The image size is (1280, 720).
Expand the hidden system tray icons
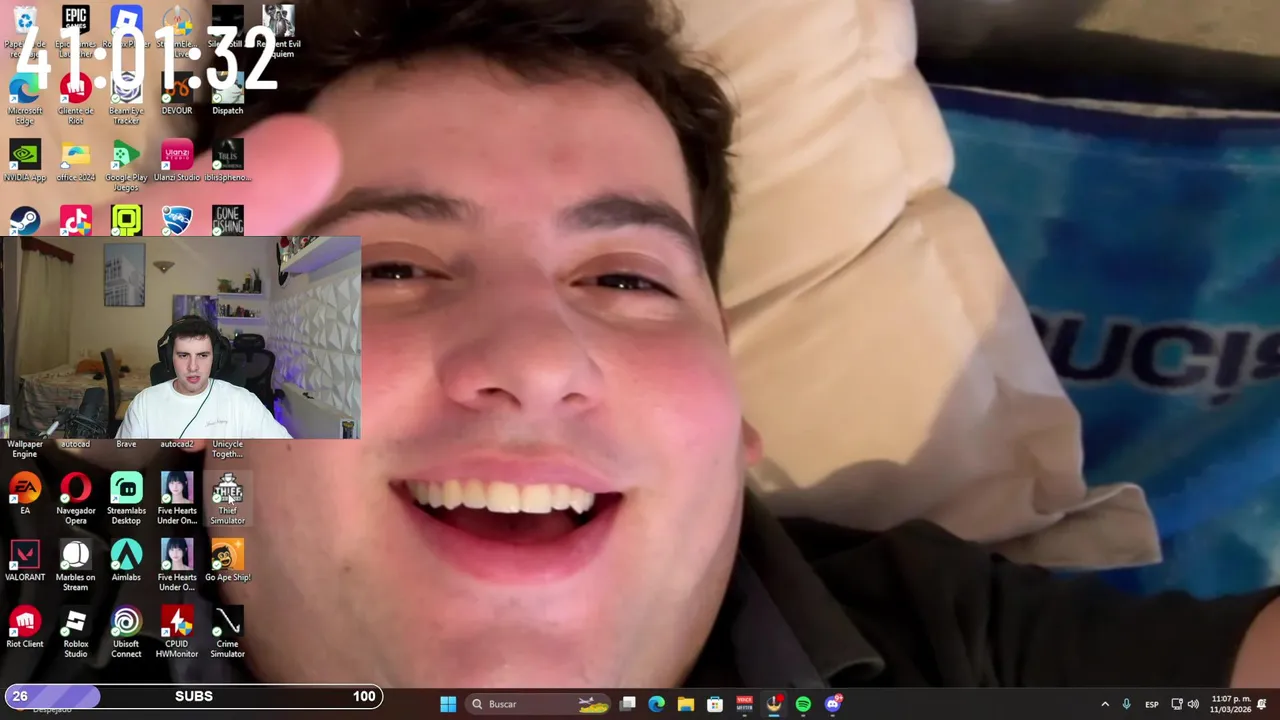[1105, 704]
